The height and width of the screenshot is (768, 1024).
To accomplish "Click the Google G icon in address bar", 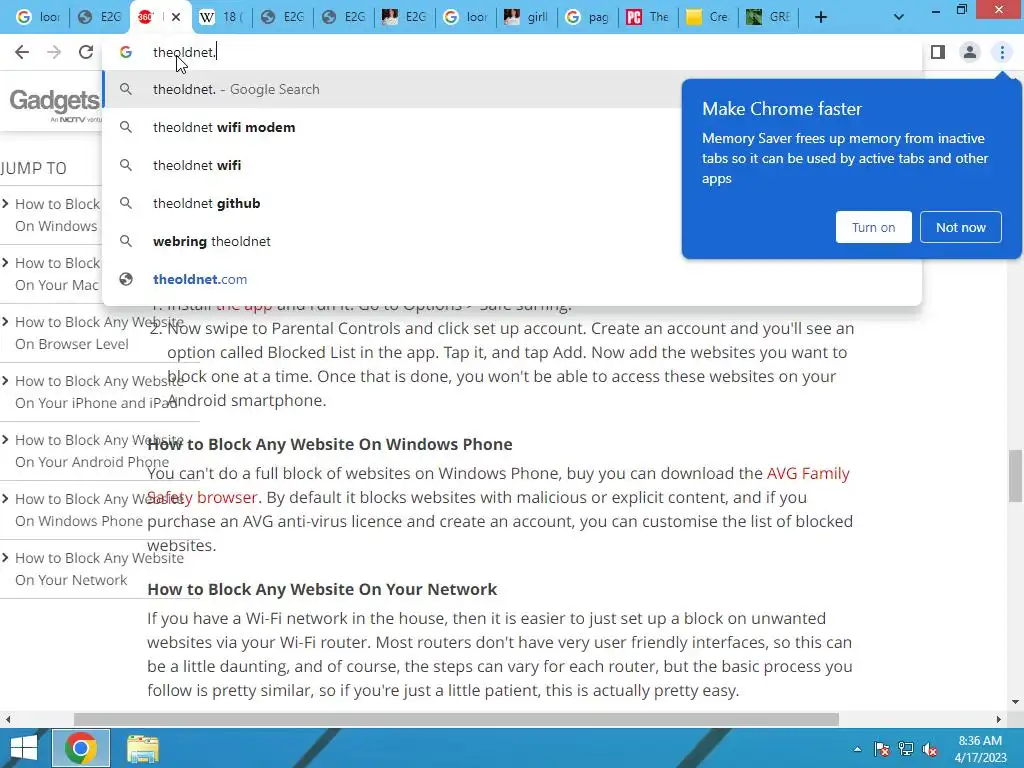I will tap(126, 52).
